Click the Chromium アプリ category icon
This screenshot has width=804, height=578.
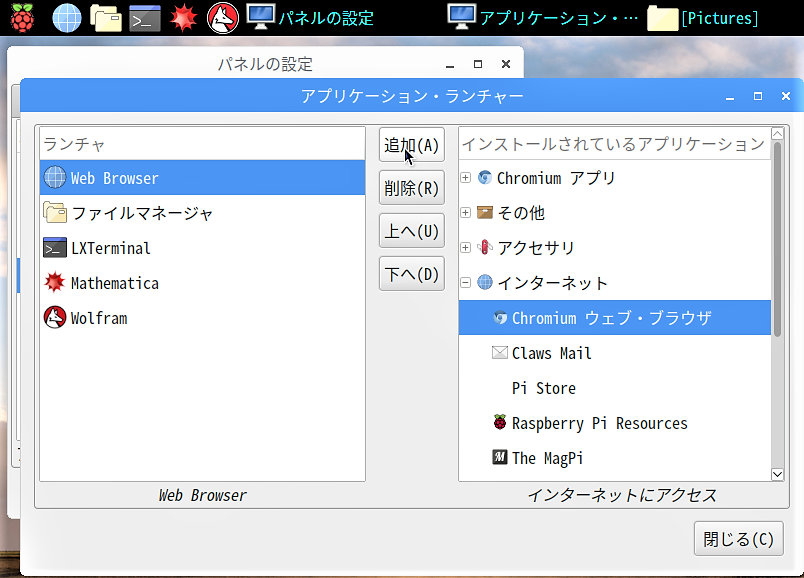coord(485,177)
